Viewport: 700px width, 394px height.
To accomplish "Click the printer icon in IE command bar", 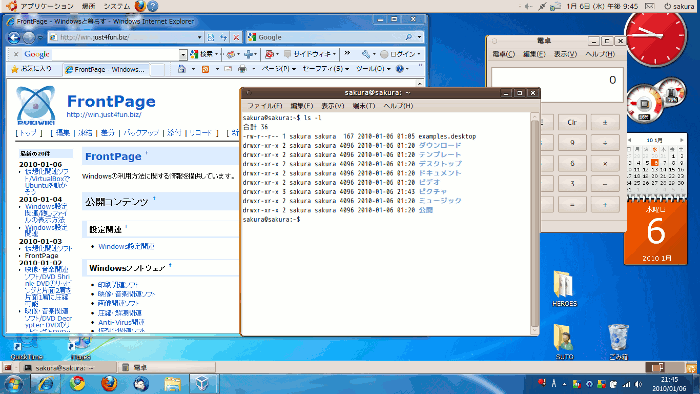I will click(x=242, y=69).
